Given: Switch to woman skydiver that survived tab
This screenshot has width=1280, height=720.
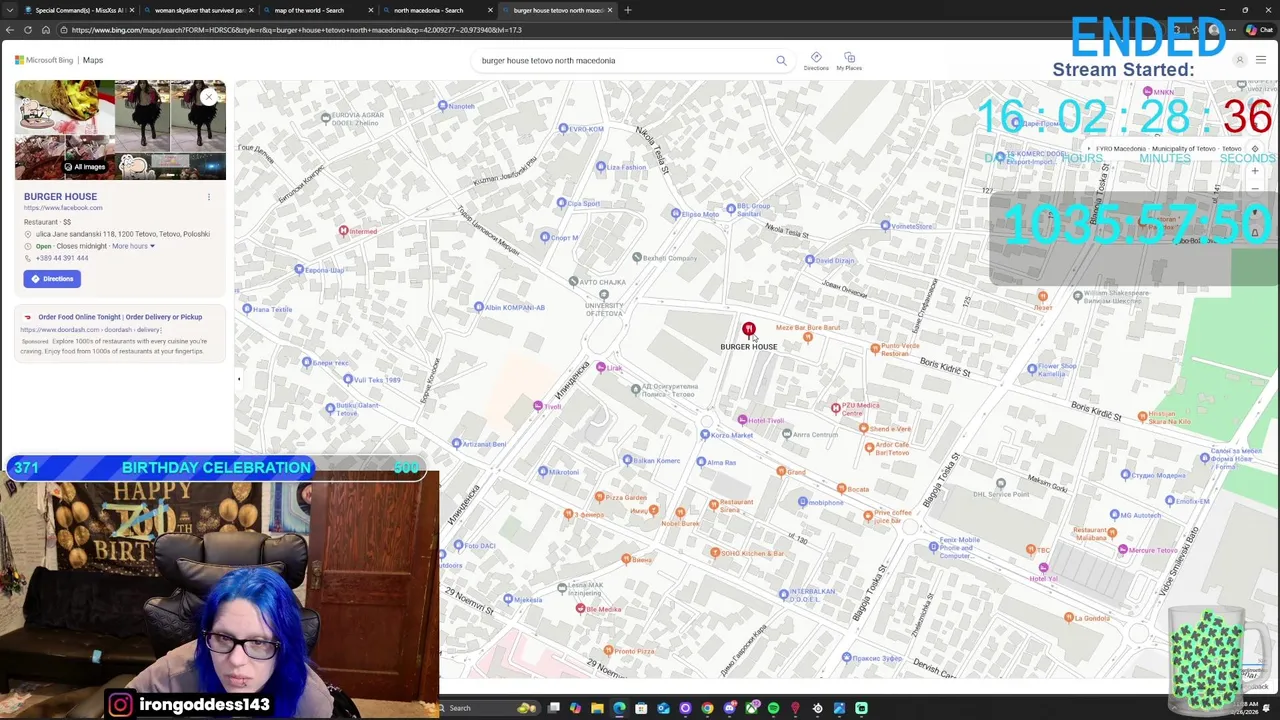Looking at the screenshot, I should 197,10.
